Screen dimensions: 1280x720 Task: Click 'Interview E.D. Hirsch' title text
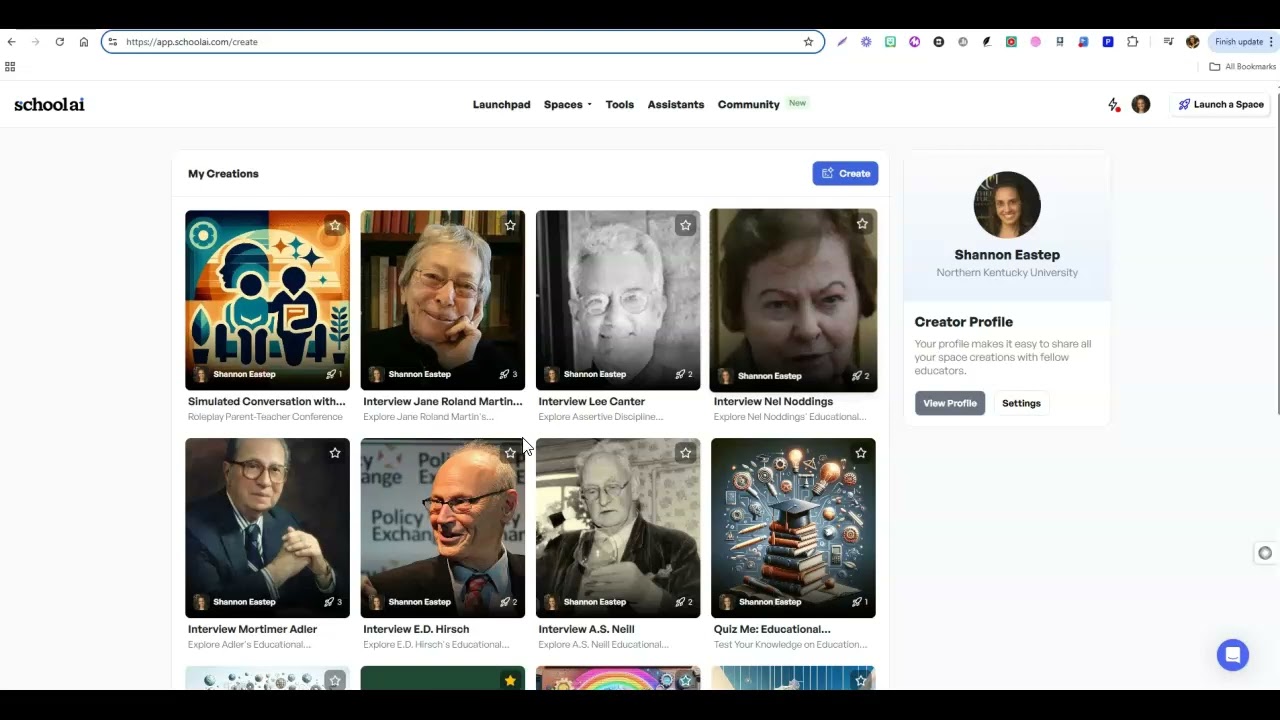pos(416,629)
